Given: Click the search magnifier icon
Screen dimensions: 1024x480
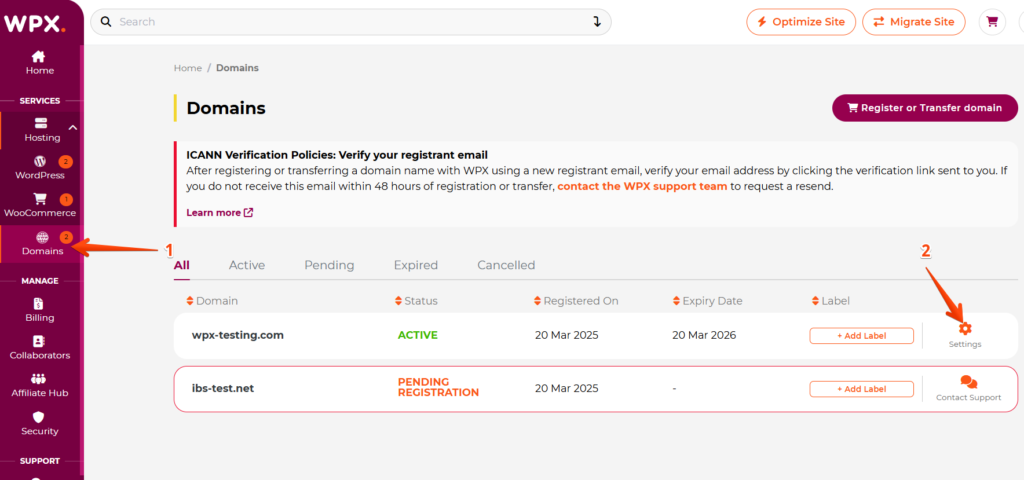Looking at the screenshot, I should (106, 22).
